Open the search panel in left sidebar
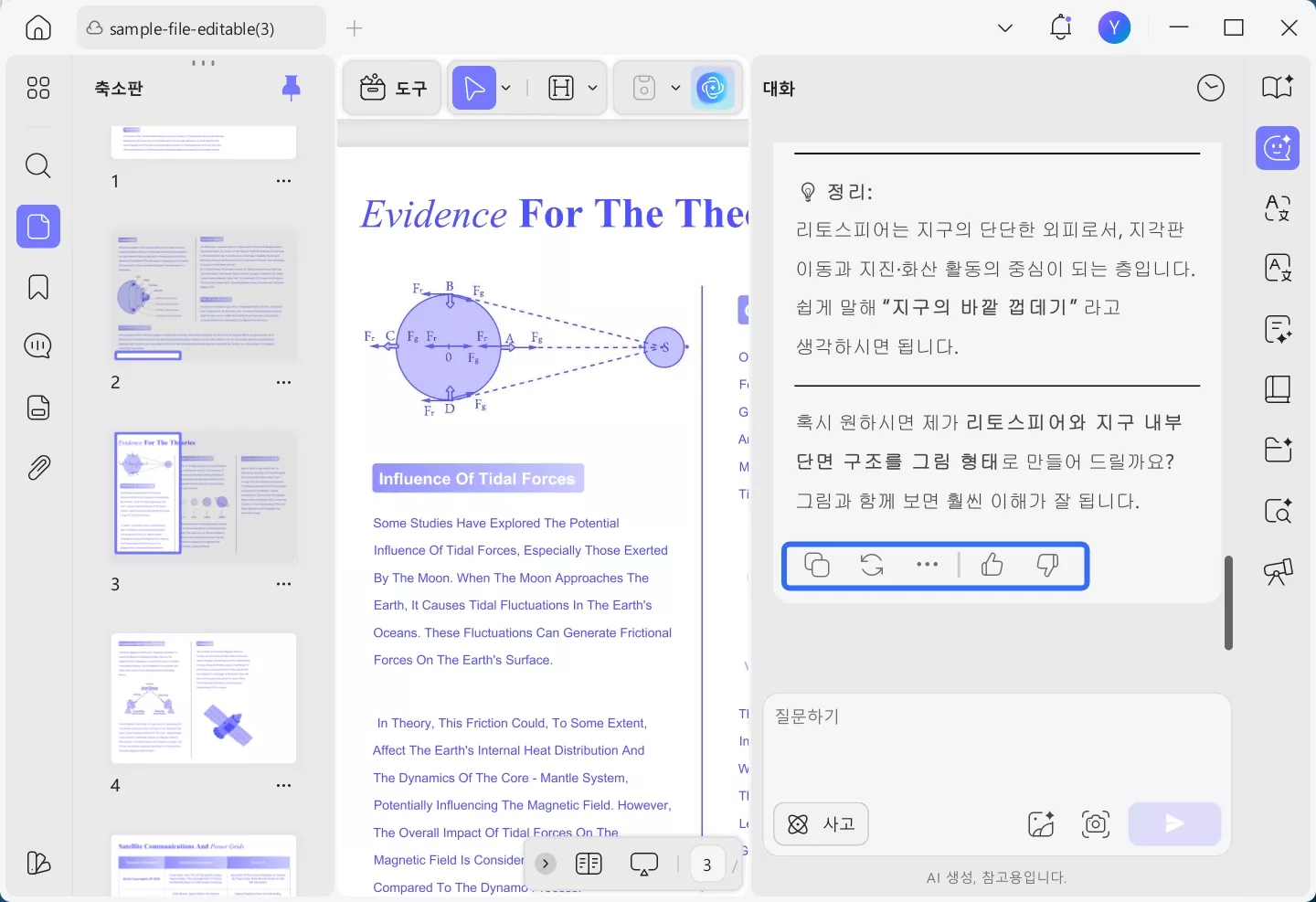 (x=38, y=165)
